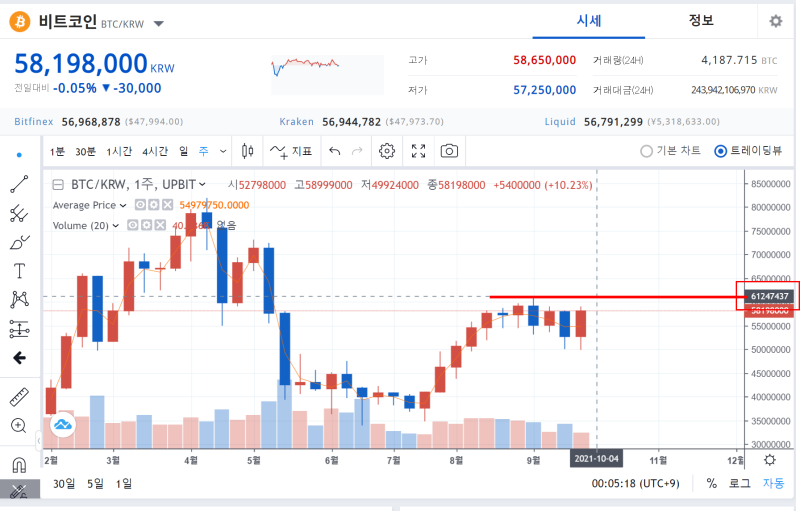Collapse the chart legend box icon

point(58,185)
